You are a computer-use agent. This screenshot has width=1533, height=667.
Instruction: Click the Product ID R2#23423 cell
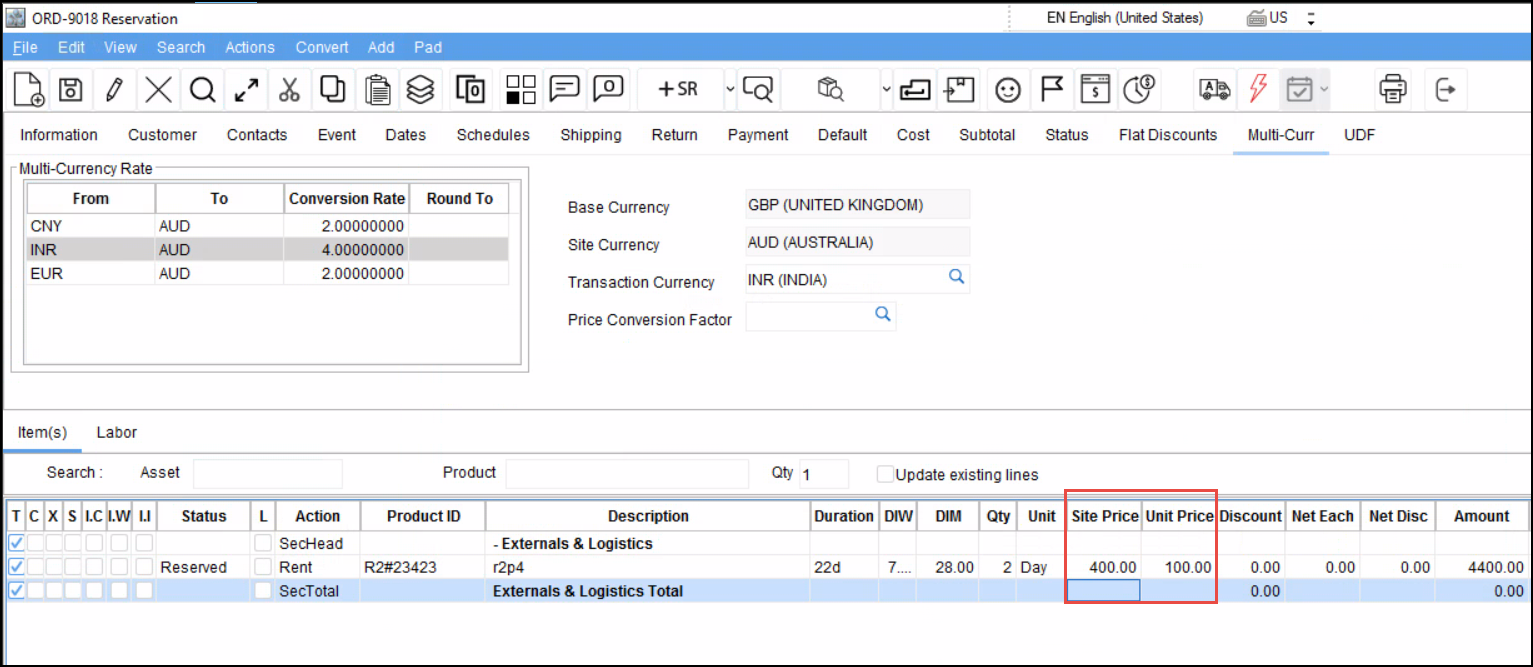[423, 567]
